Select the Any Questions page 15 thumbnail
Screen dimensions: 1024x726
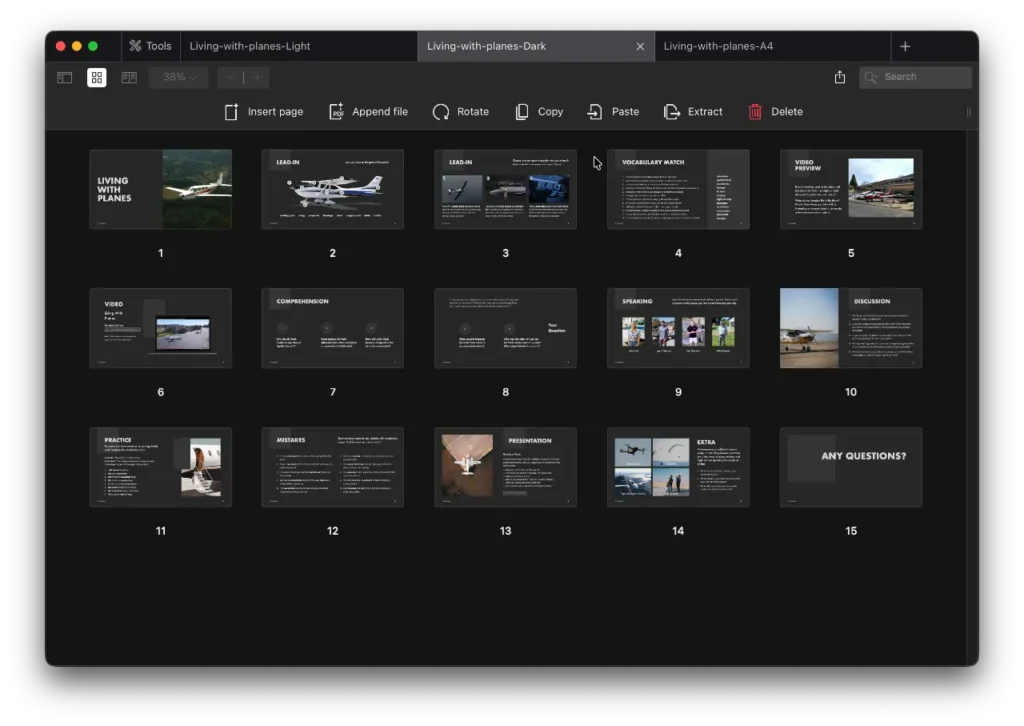tap(851, 467)
